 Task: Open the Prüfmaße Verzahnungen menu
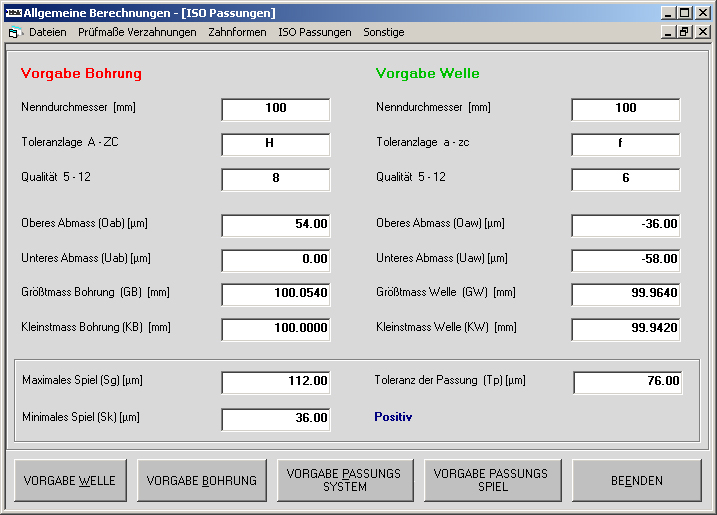pos(137,32)
